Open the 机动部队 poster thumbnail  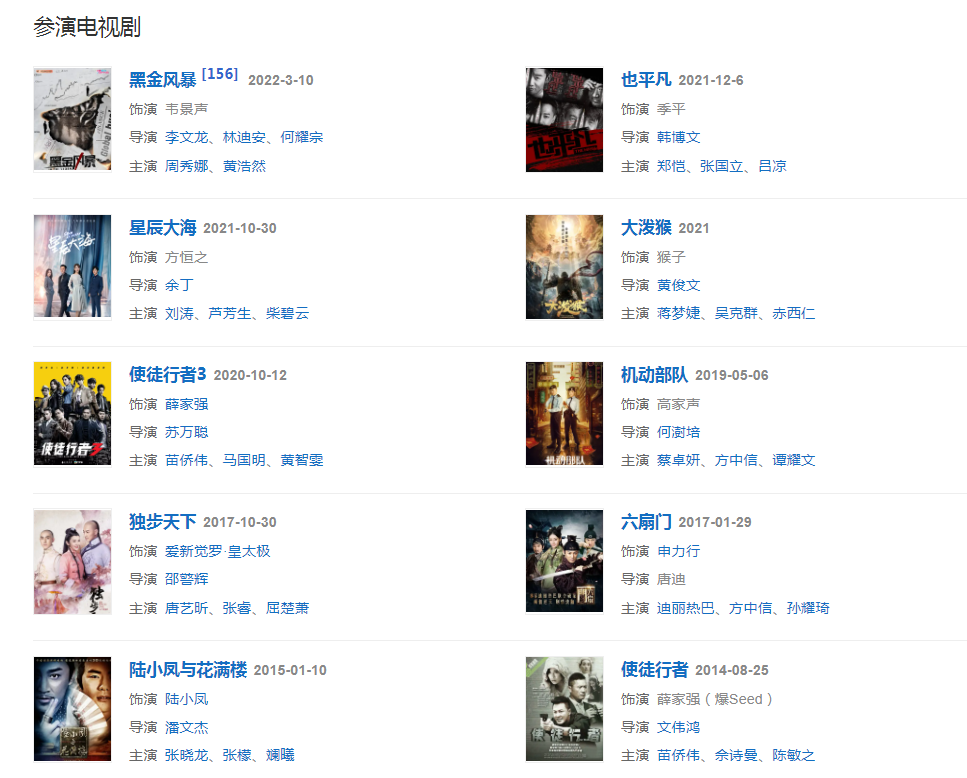point(564,414)
